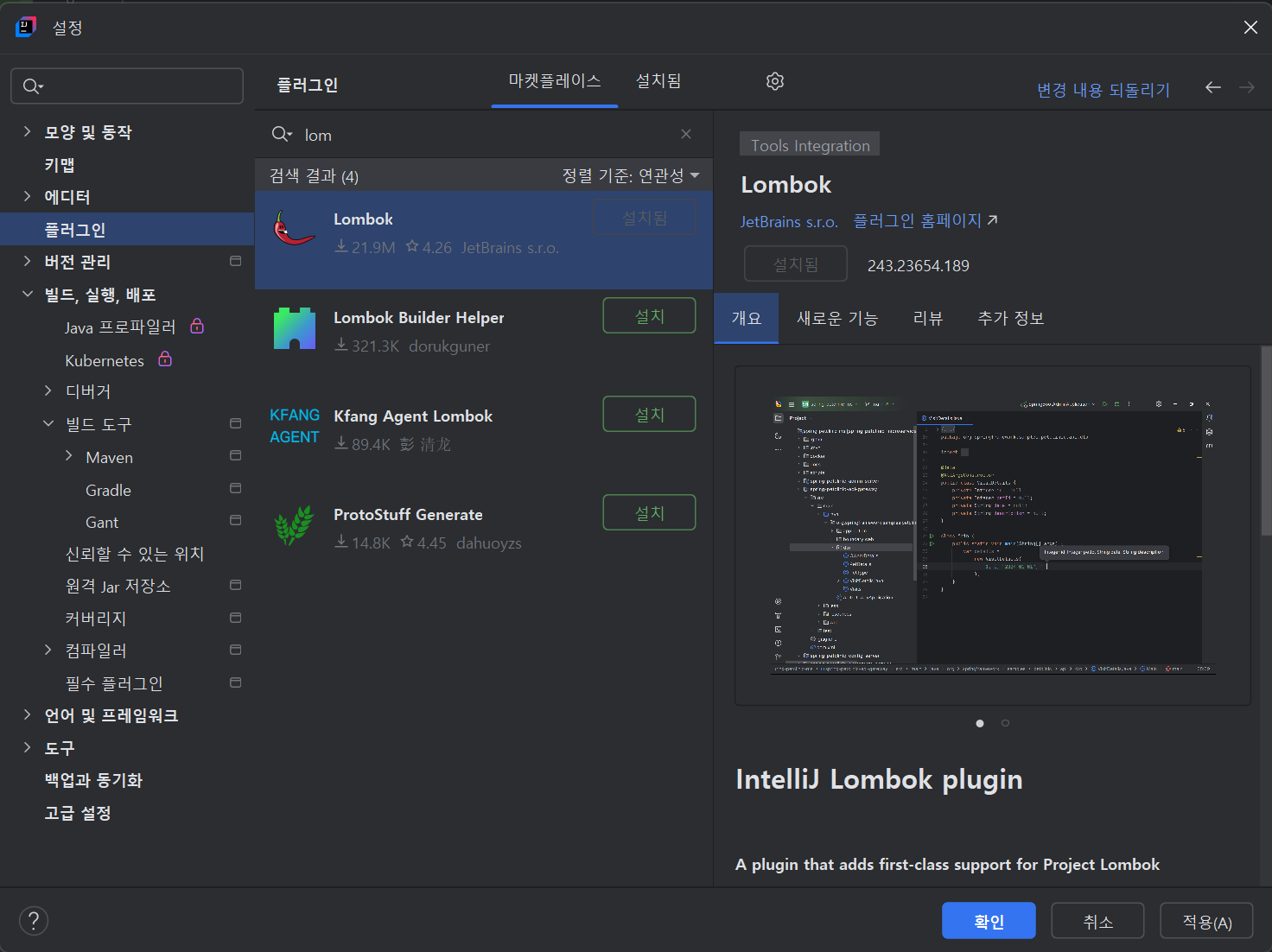Click the Lombok chili pepper icon
Screen dimensions: 1272x952
294,228
